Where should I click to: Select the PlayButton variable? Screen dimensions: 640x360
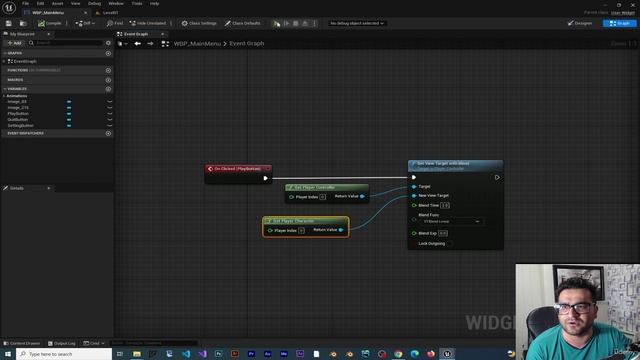(18, 113)
